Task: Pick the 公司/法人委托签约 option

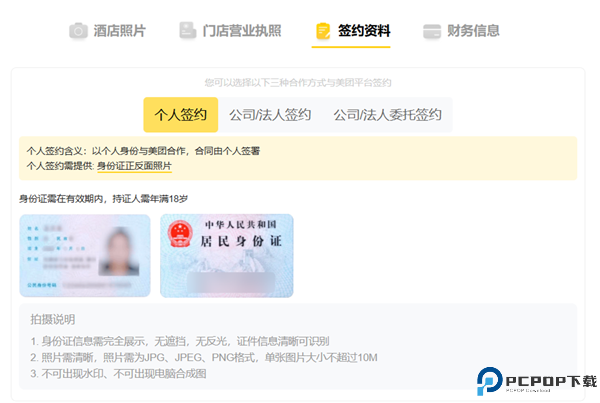Action: tap(386, 115)
